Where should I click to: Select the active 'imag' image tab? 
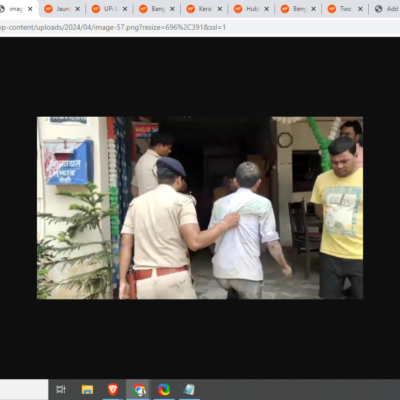pos(16,9)
